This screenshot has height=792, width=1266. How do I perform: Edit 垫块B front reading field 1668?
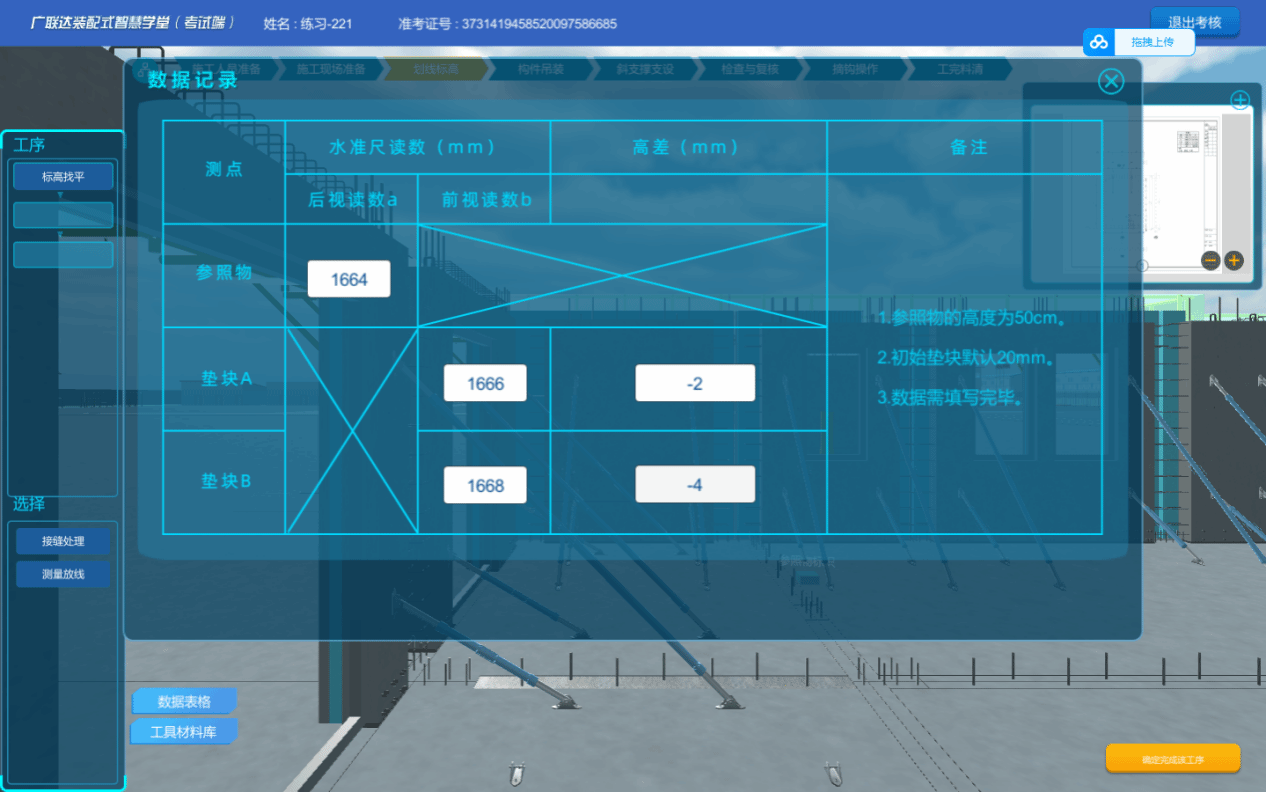click(485, 486)
